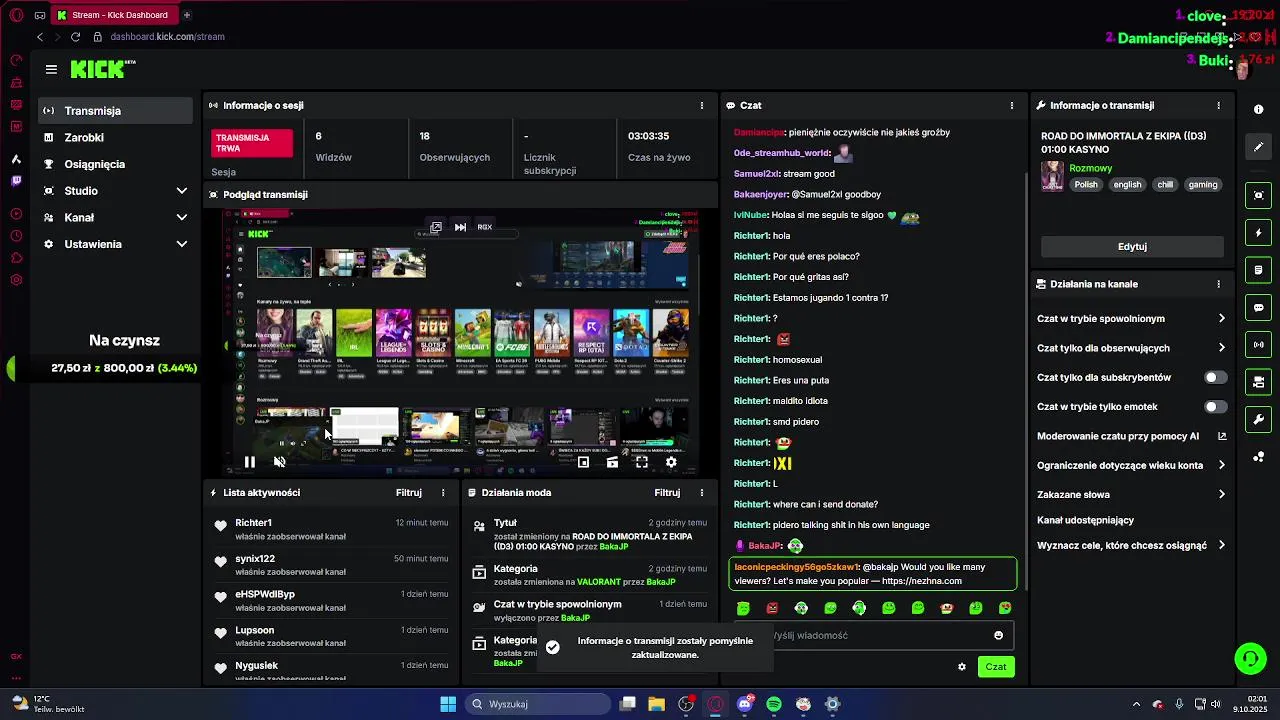The height and width of the screenshot is (720, 1280).
Task: Click the Twitch icon in browser sidebar
Action: click(16, 181)
